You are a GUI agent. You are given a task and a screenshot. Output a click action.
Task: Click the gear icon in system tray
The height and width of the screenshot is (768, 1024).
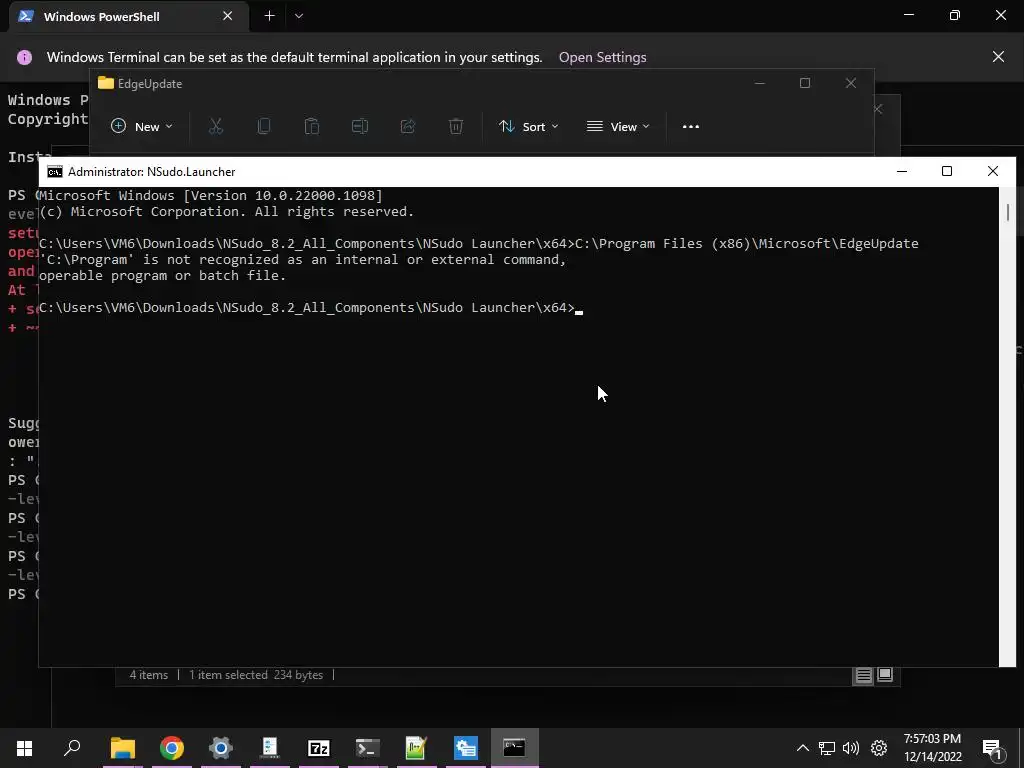(x=879, y=748)
